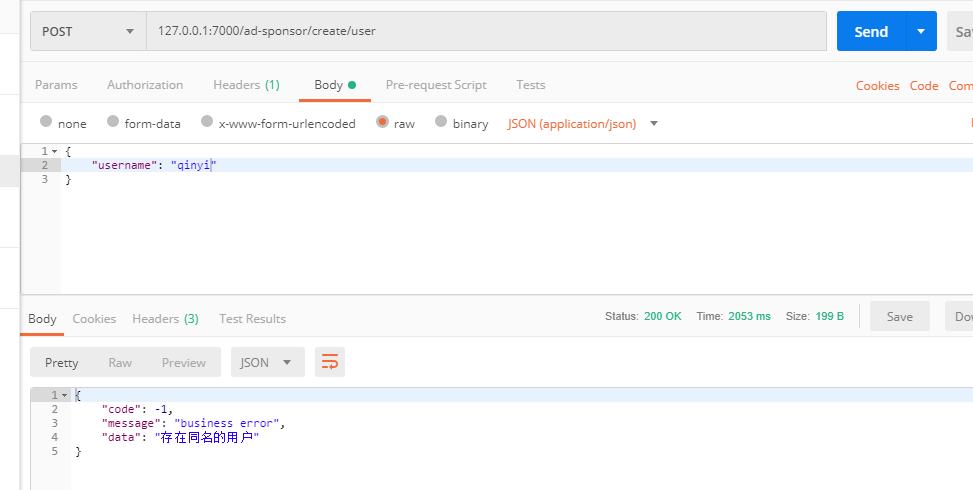
Task: Open the Test Results tab
Action: (x=253, y=319)
